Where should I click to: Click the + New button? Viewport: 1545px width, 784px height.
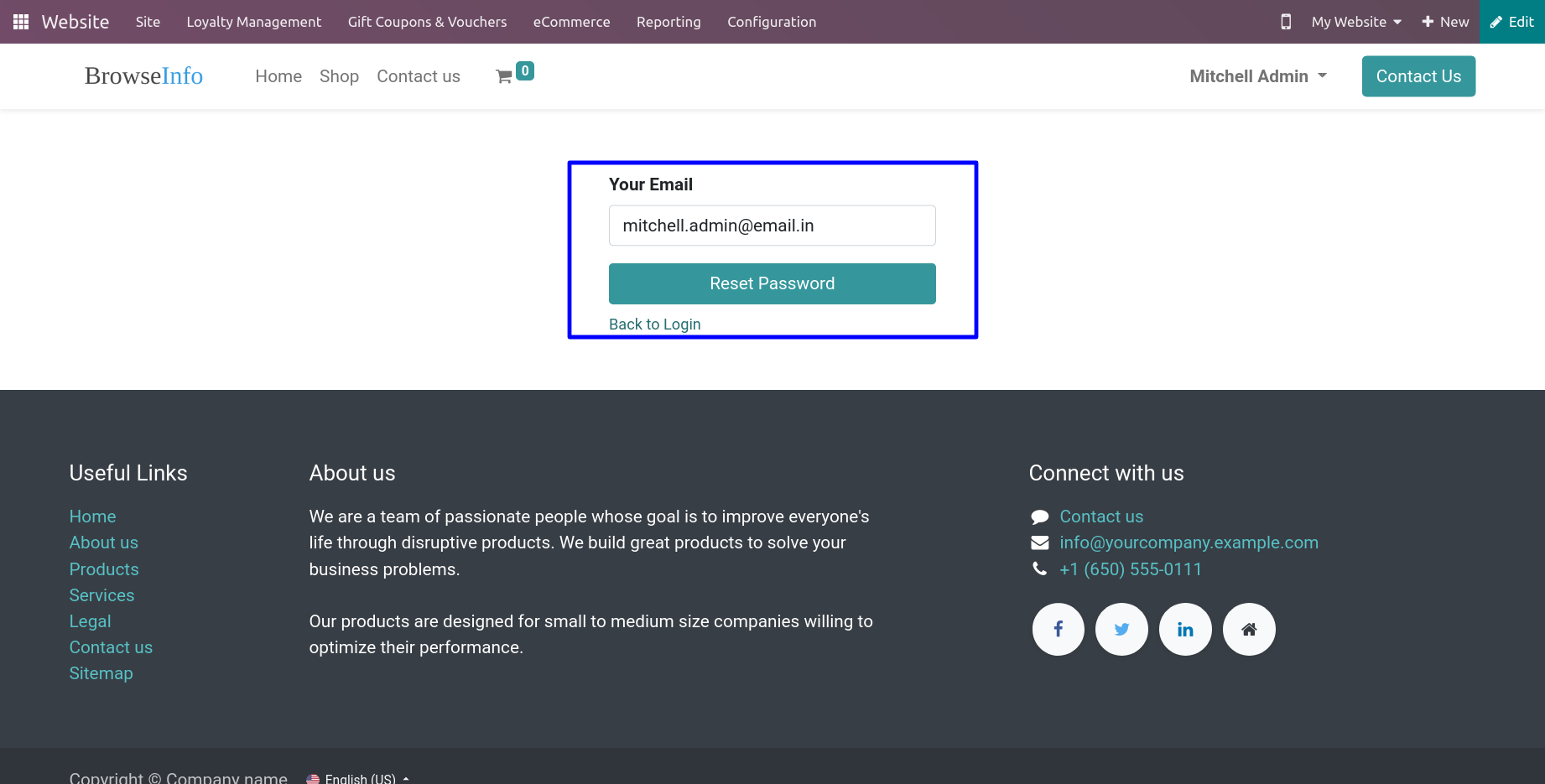coord(1445,22)
